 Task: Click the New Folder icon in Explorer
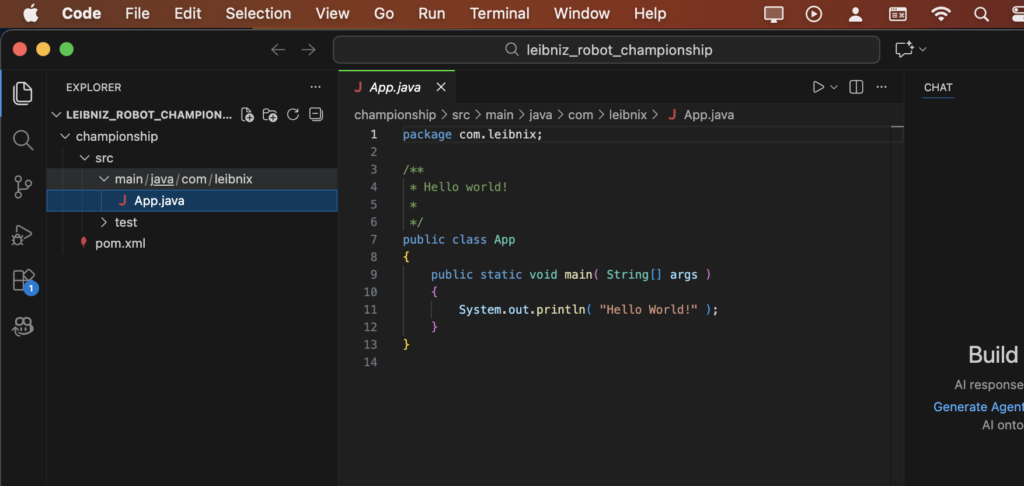[270, 115]
